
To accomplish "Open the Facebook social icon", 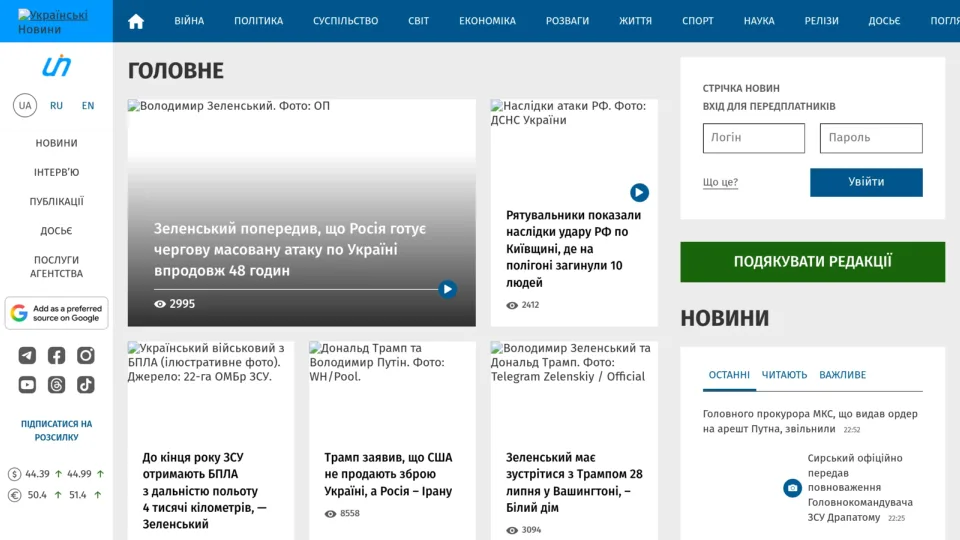I will 56,356.
